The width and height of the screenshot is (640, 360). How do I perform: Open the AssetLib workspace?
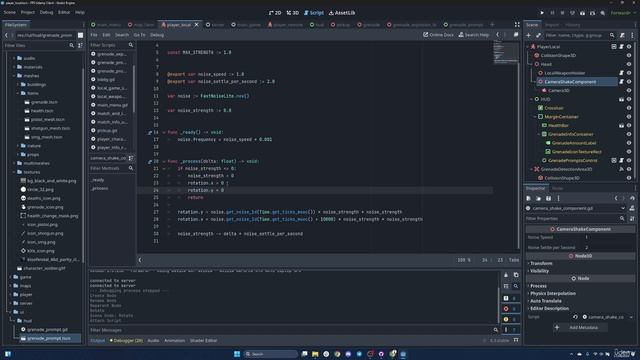[x=342, y=13]
